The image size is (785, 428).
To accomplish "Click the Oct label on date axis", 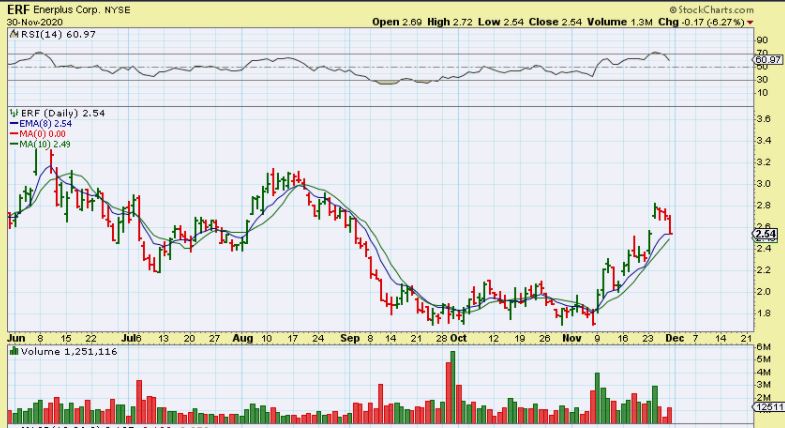I will click(x=459, y=338).
